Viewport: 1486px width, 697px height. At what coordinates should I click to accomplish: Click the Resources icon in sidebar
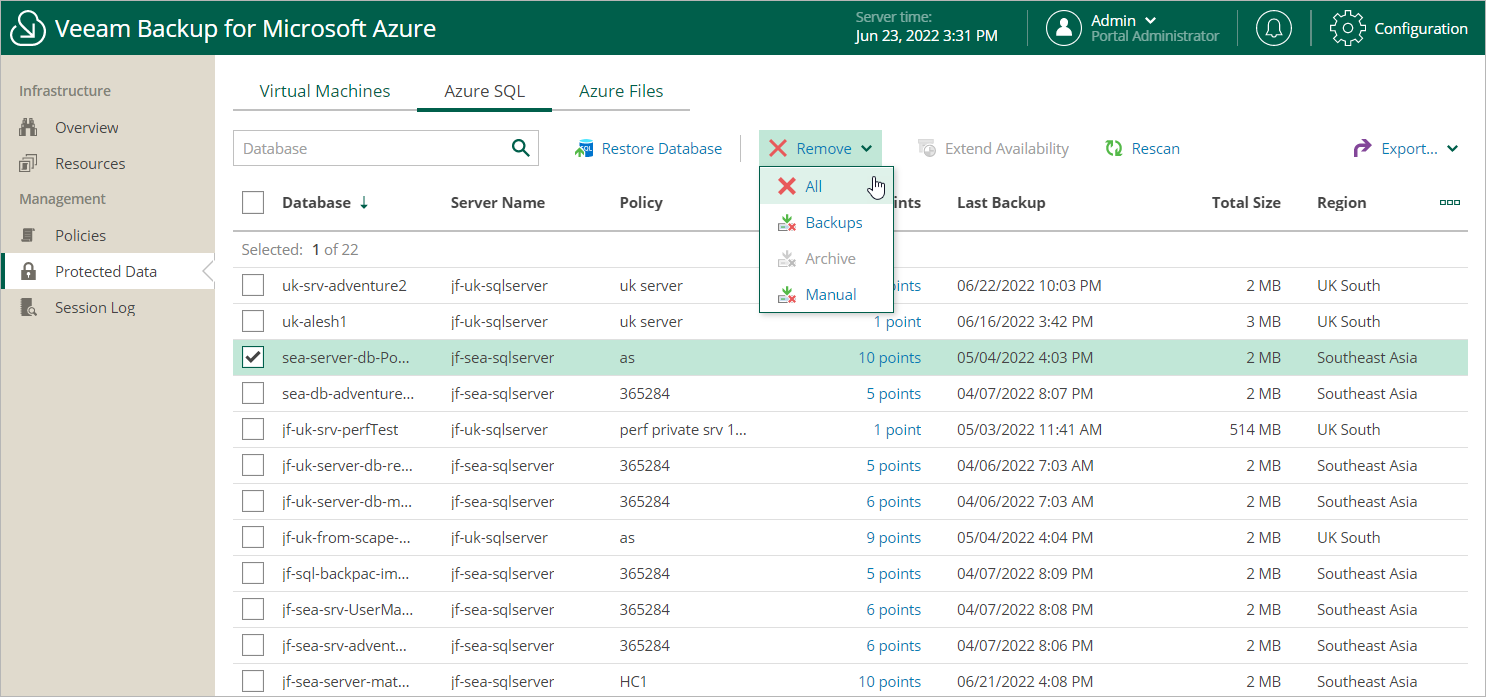[x=28, y=164]
